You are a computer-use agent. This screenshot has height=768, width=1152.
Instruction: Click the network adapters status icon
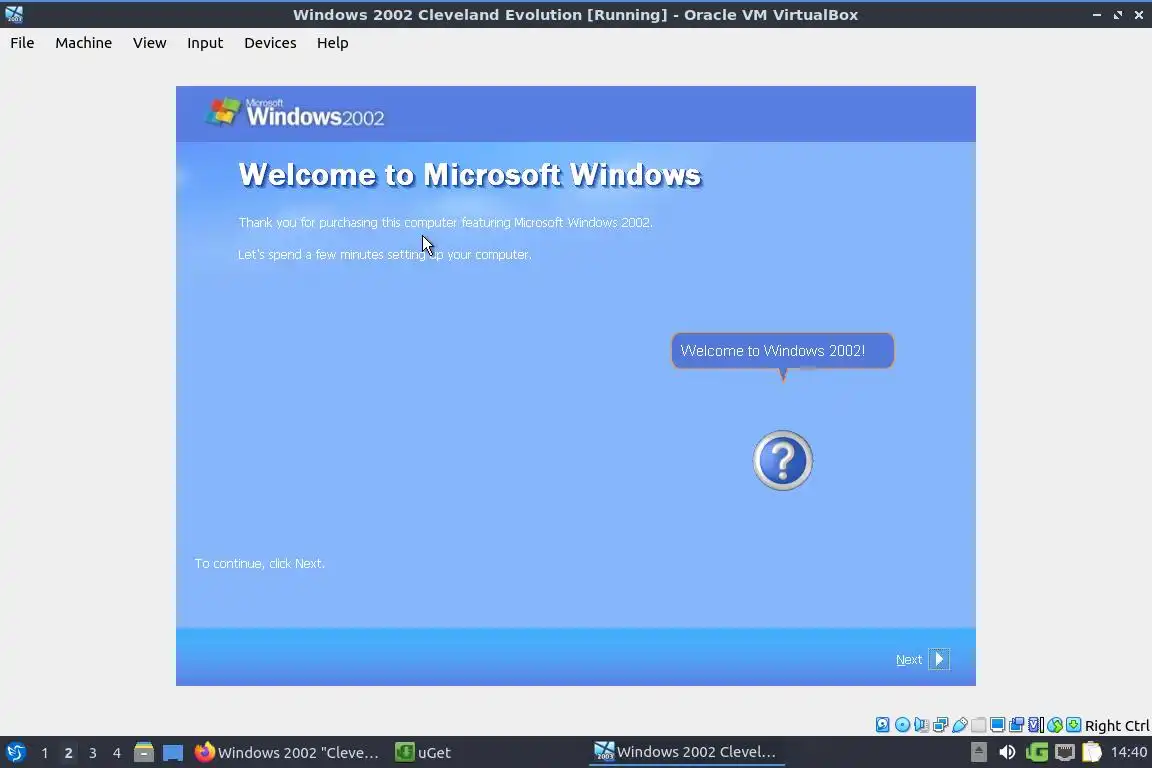coord(940,725)
